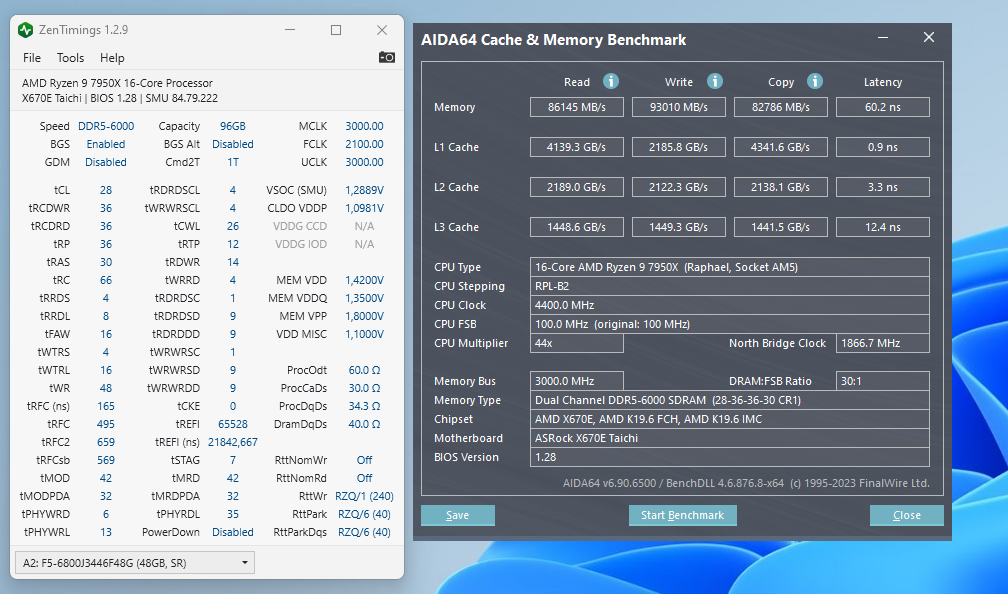The height and width of the screenshot is (594, 1008).
Task: Maximize the ZenTimings window
Action: tap(336, 30)
